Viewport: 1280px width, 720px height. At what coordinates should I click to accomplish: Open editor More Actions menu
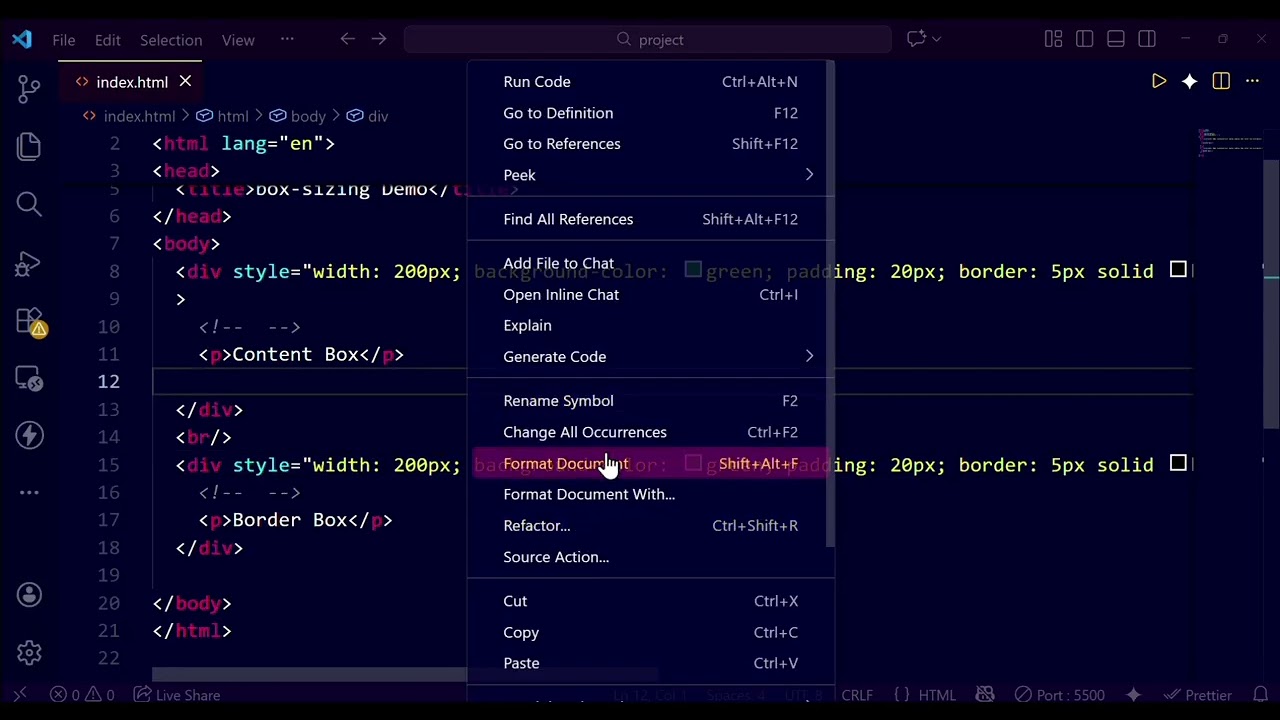point(1252,81)
